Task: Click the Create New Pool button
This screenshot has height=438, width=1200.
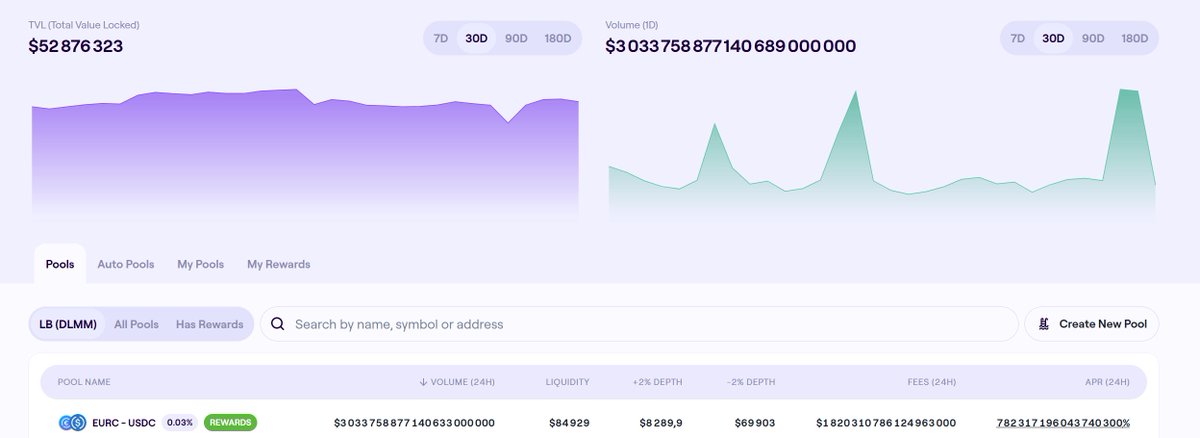Action: click(1092, 324)
